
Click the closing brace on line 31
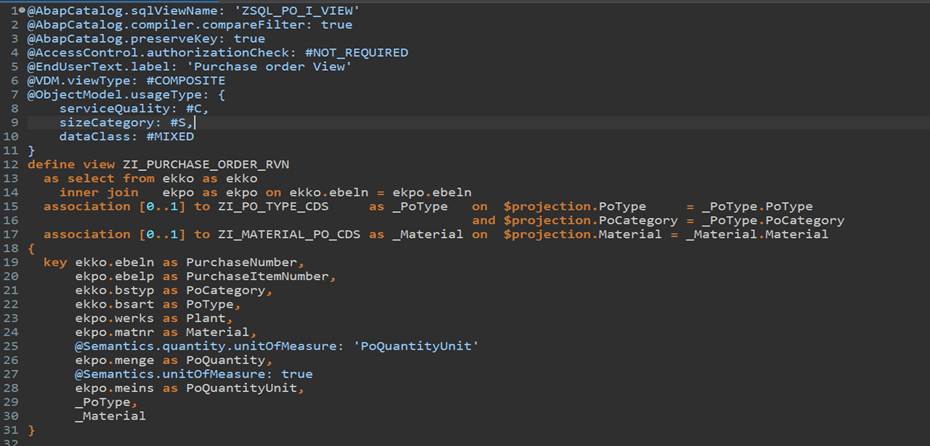[31, 429]
